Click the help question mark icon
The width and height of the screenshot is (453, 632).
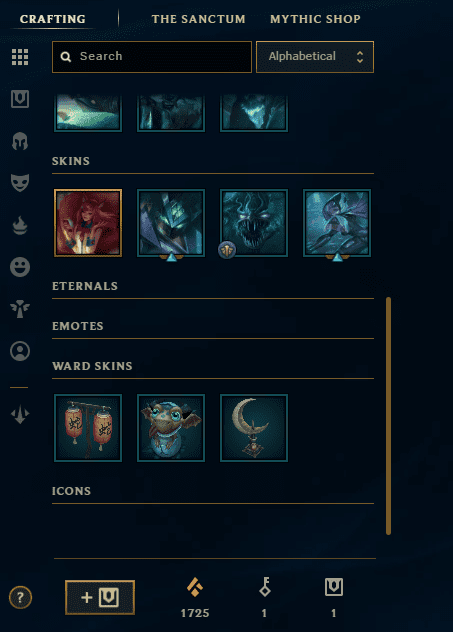click(x=20, y=597)
